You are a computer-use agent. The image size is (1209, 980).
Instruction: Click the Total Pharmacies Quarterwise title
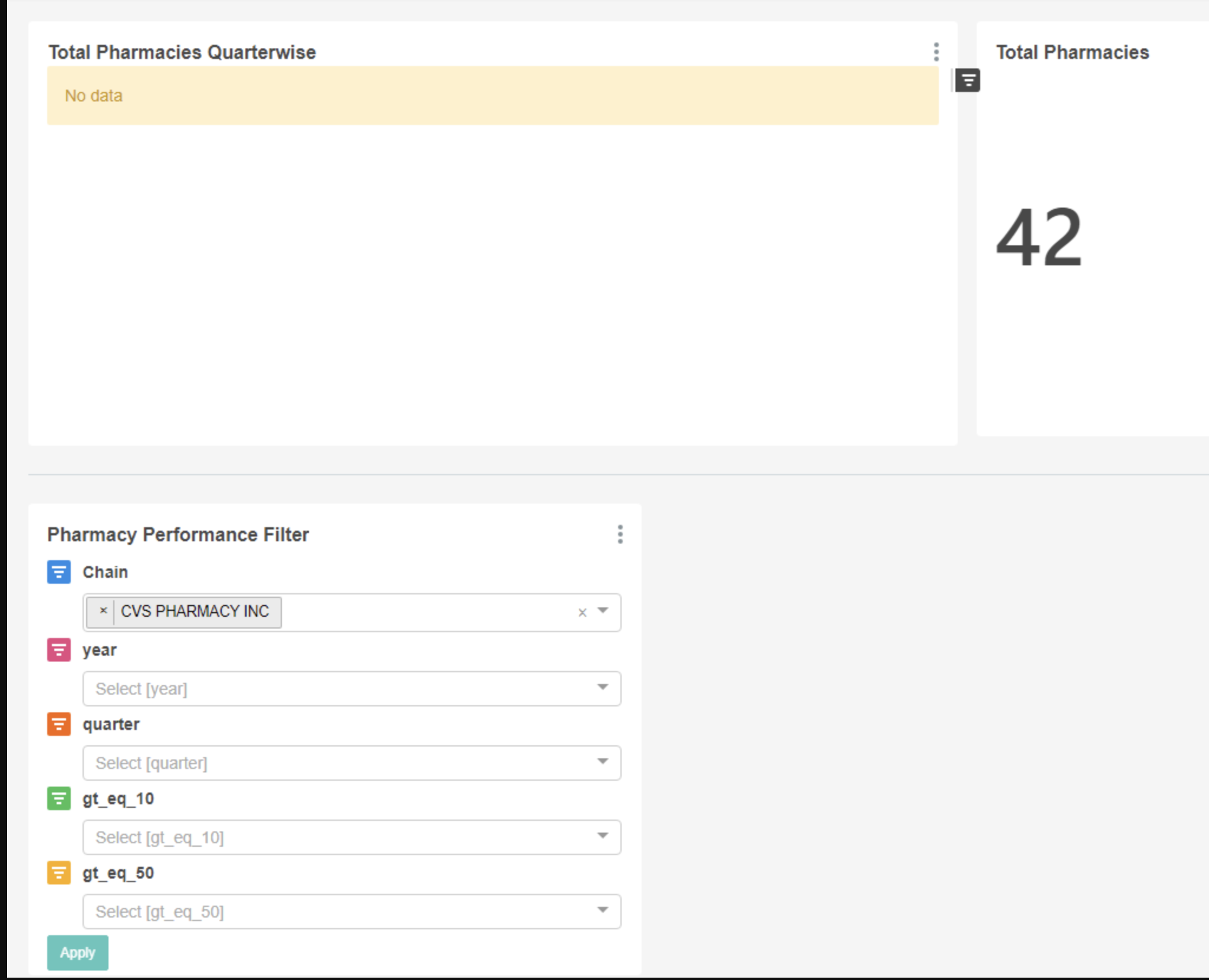(x=182, y=52)
